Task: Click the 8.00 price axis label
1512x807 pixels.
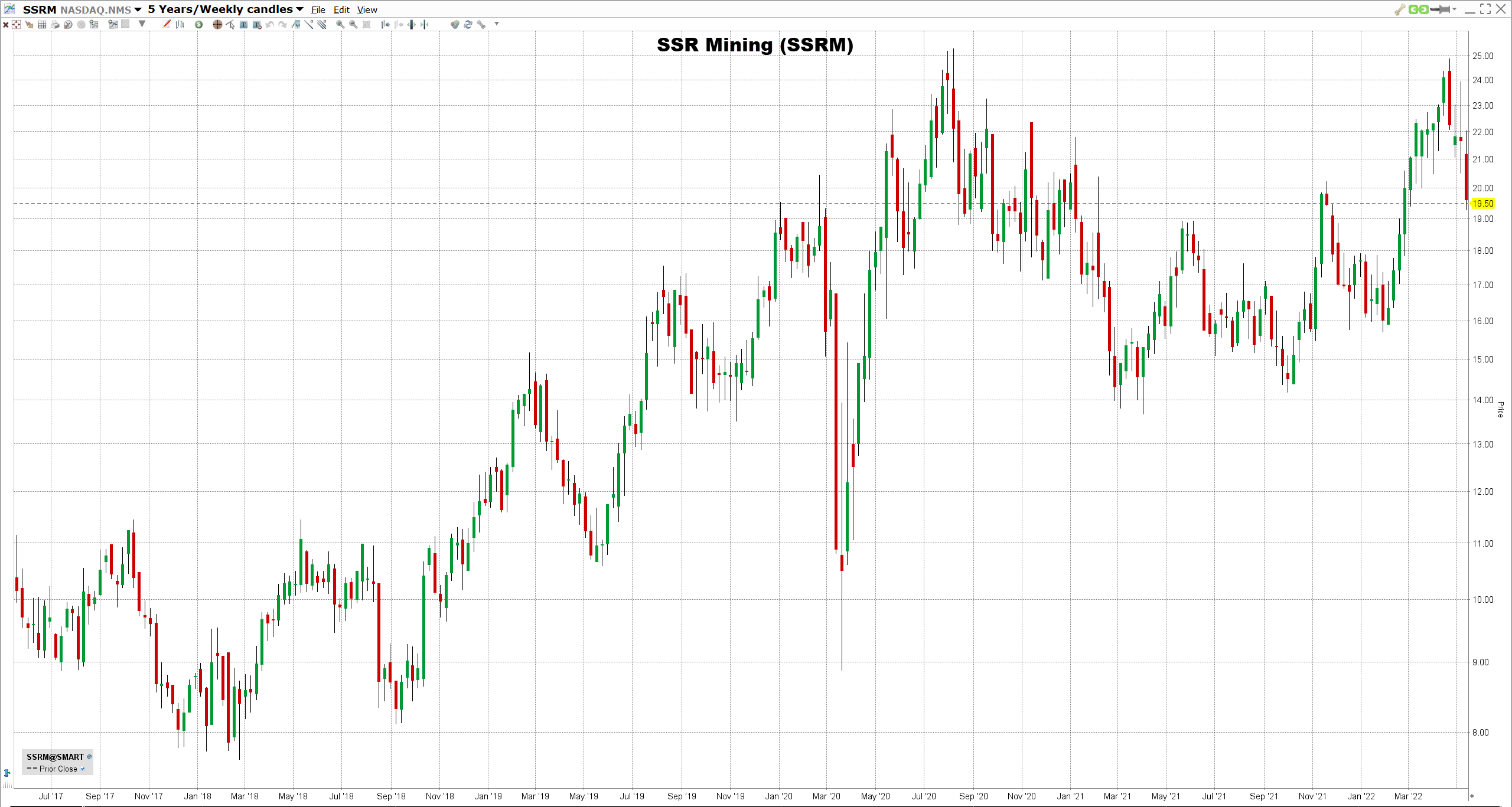Action: [1480, 733]
